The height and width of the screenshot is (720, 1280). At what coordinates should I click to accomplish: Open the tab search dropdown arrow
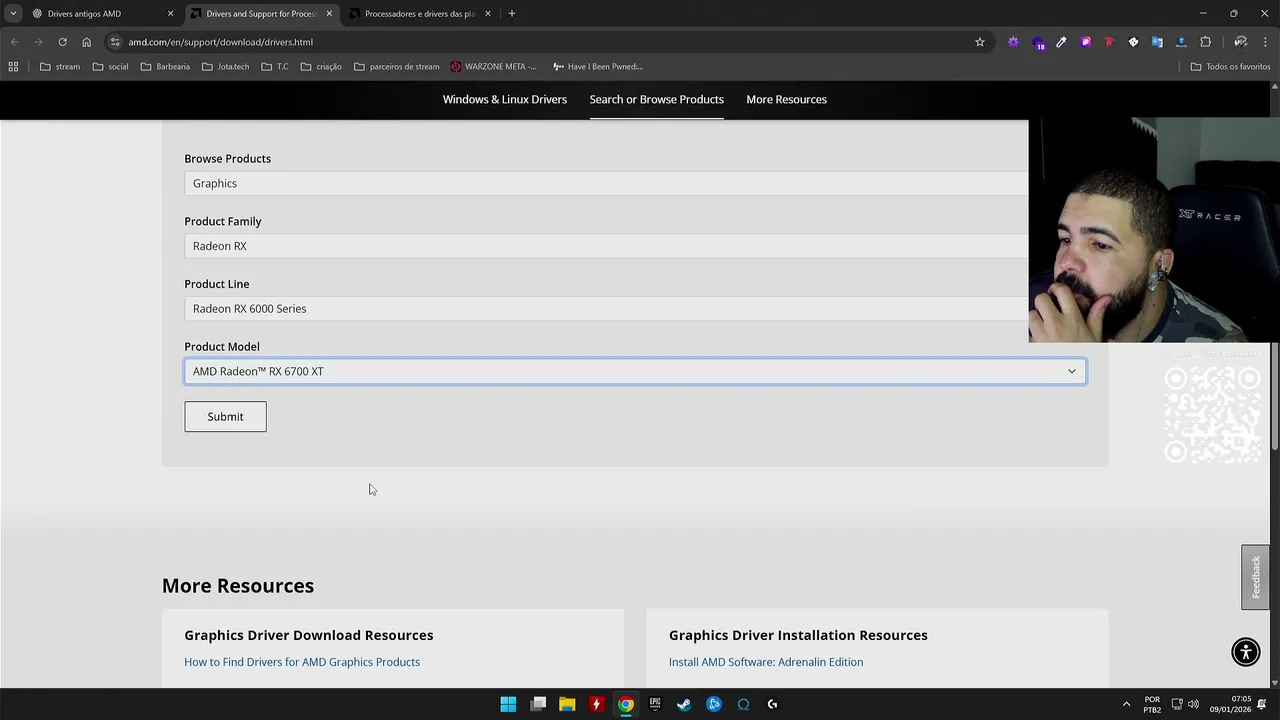pyautogui.click(x=13, y=13)
